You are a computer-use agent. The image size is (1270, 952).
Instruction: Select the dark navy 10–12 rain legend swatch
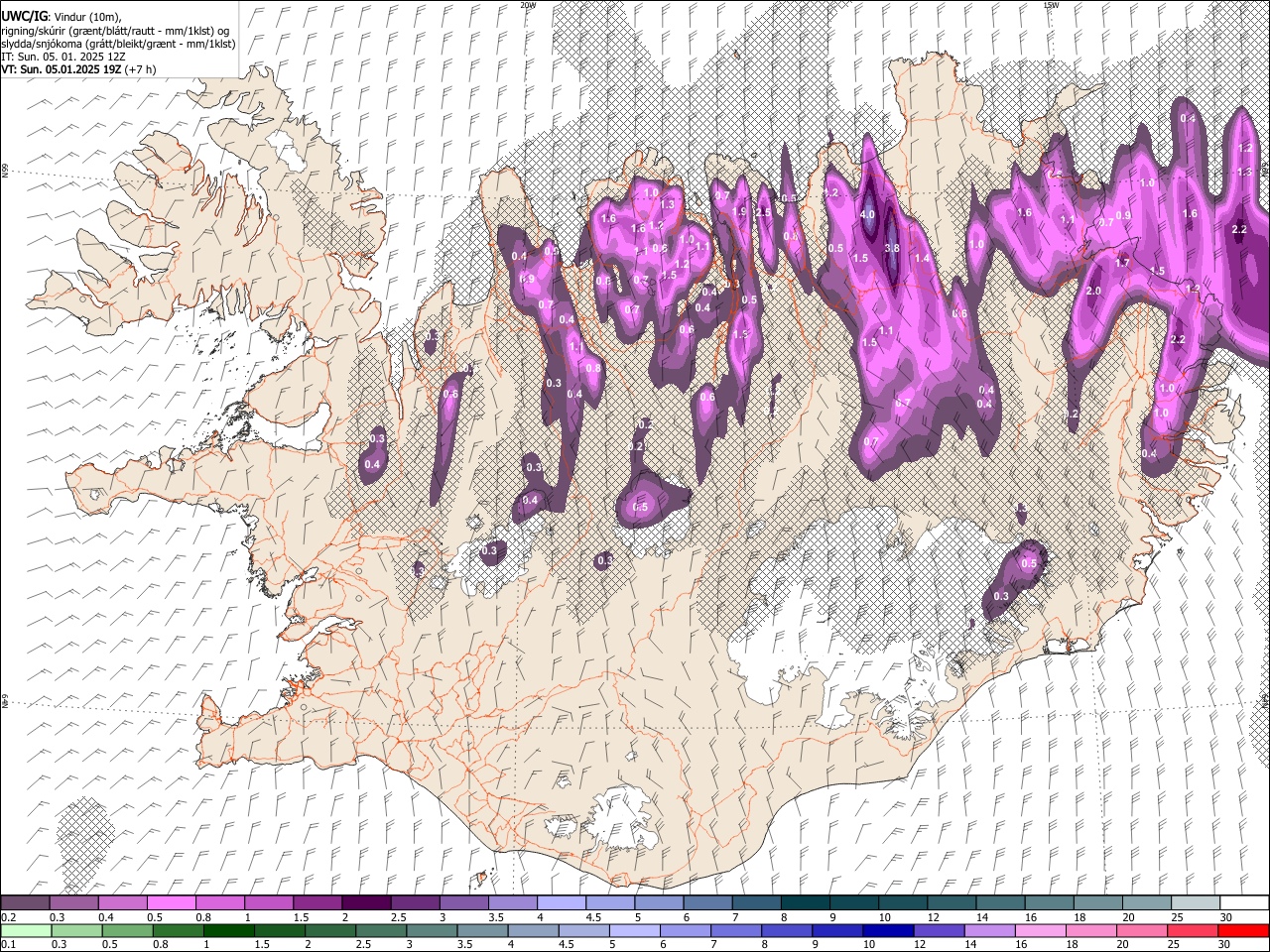pyautogui.click(x=886, y=930)
